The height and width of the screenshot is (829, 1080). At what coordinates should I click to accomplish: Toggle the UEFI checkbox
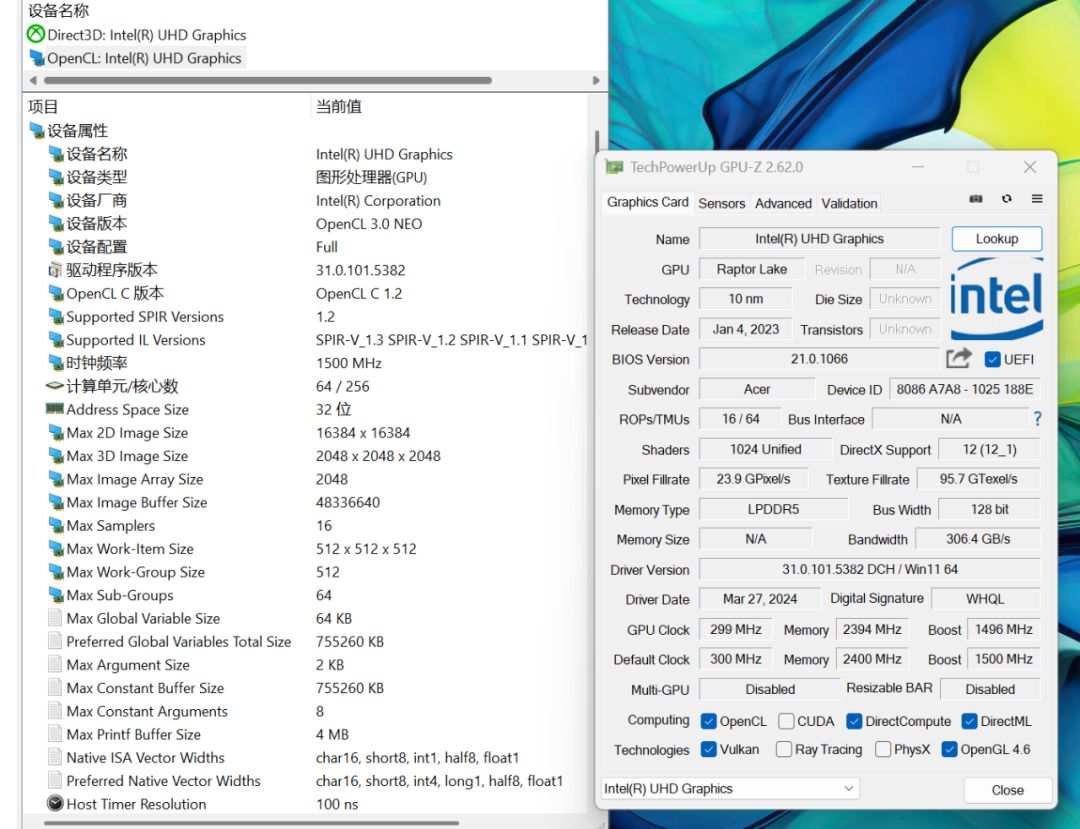(x=993, y=359)
